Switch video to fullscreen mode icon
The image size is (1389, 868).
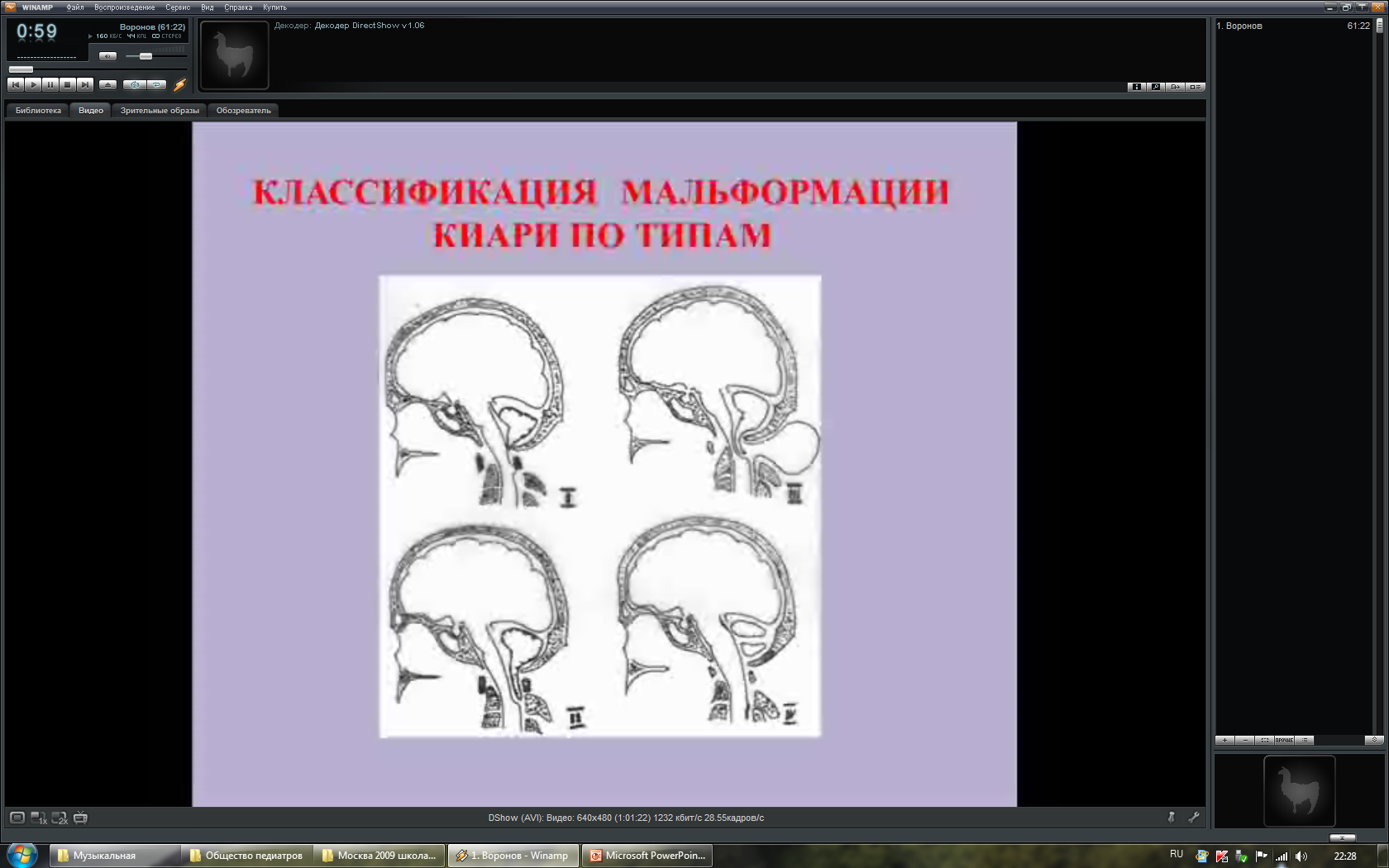(17, 818)
